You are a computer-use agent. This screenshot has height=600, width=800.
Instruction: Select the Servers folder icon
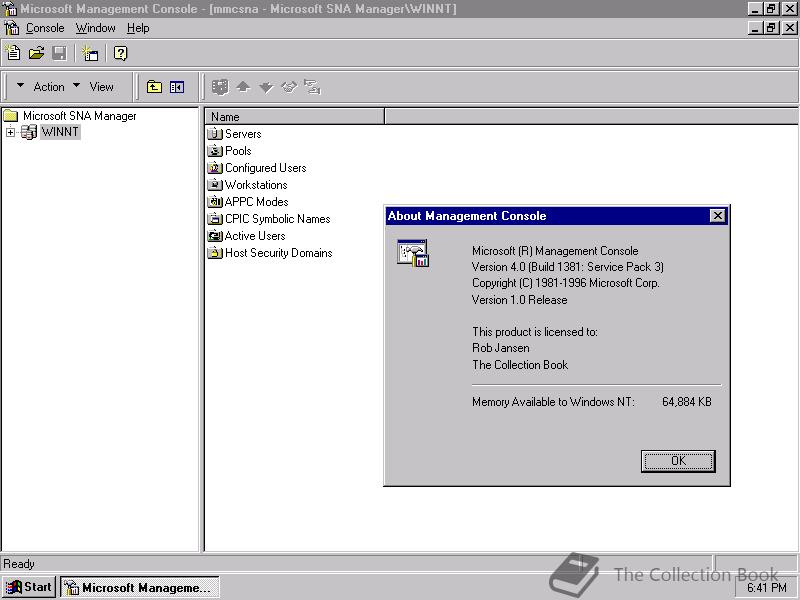coord(215,134)
